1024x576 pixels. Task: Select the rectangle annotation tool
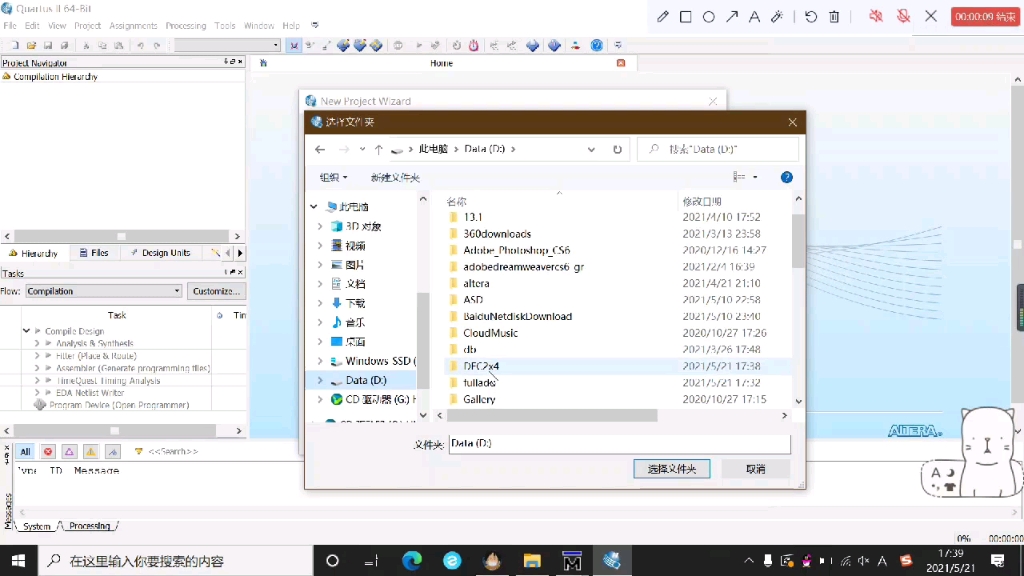[684, 17]
